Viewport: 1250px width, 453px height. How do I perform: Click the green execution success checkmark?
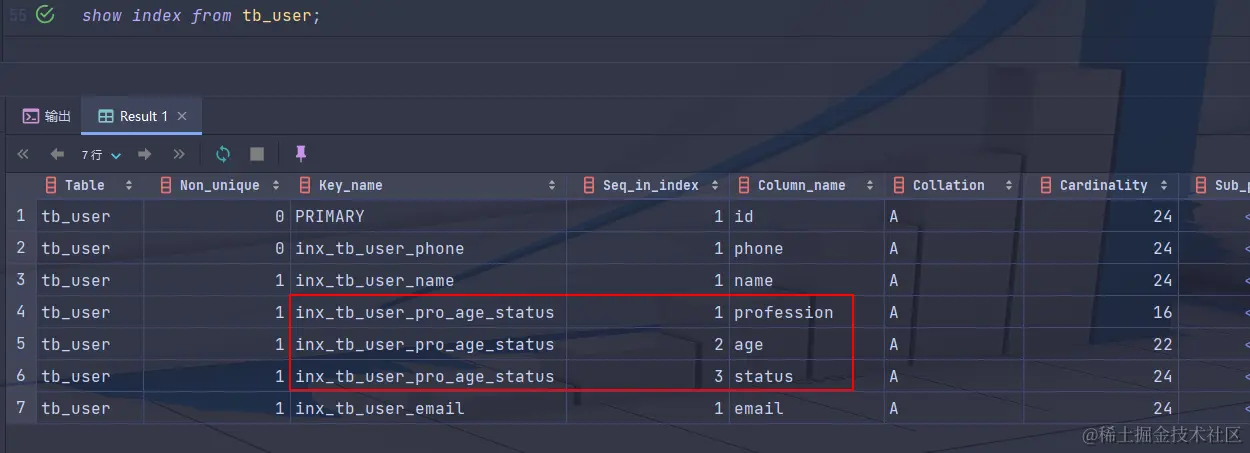44,15
